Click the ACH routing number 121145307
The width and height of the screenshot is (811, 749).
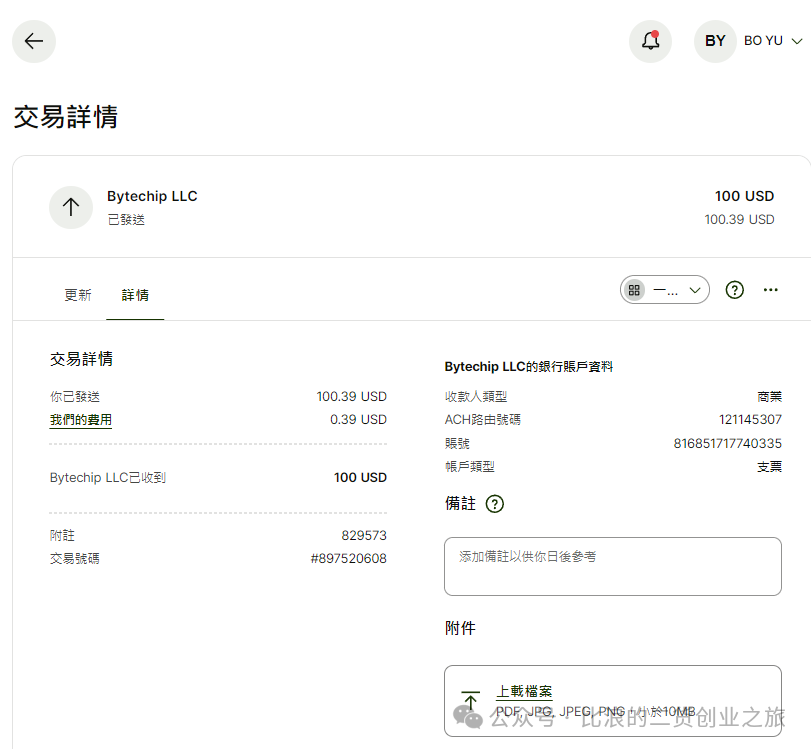pos(750,420)
